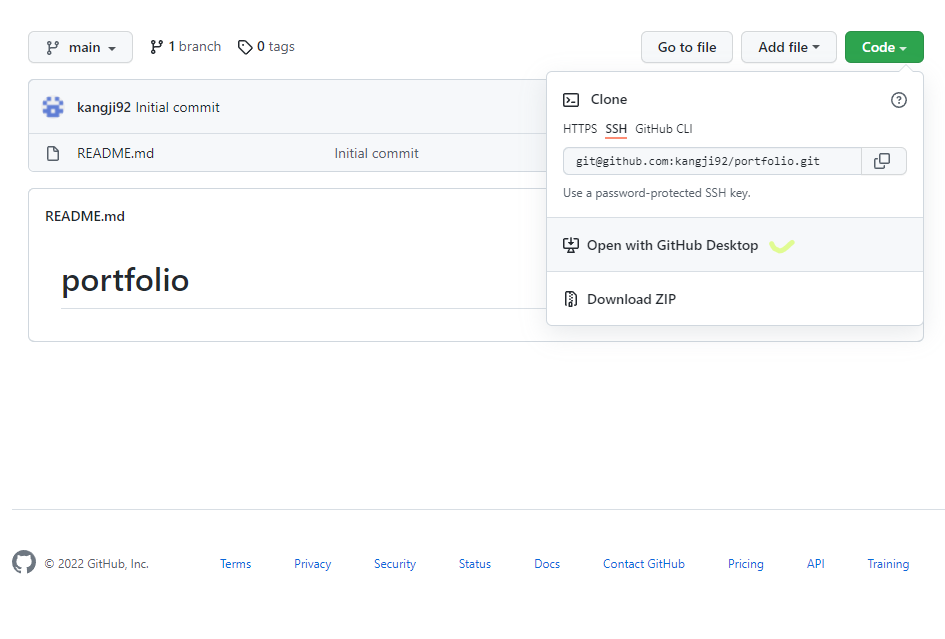Viewport: 945px width, 639px height.
Task: Toggle the green Code dropdown
Action: 884,47
